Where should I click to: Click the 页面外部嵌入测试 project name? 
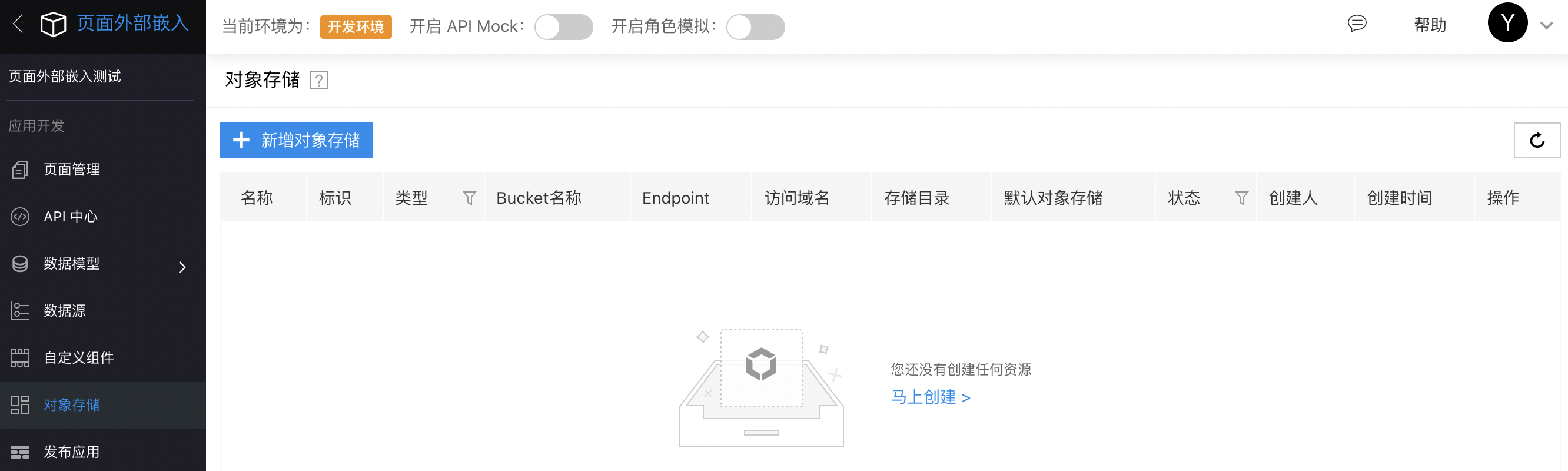(x=65, y=77)
